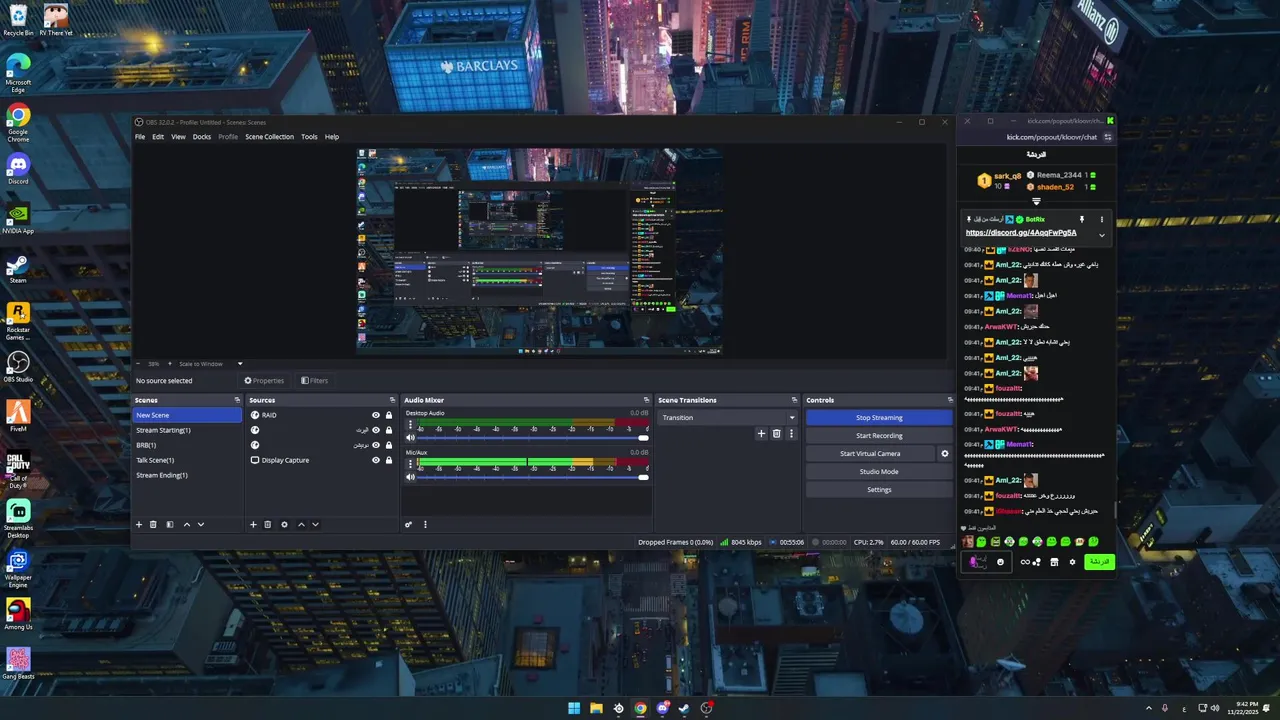Click the Desktop Audio volume slider
Viewport: 1280px width, 720px height.
[532, 438]
